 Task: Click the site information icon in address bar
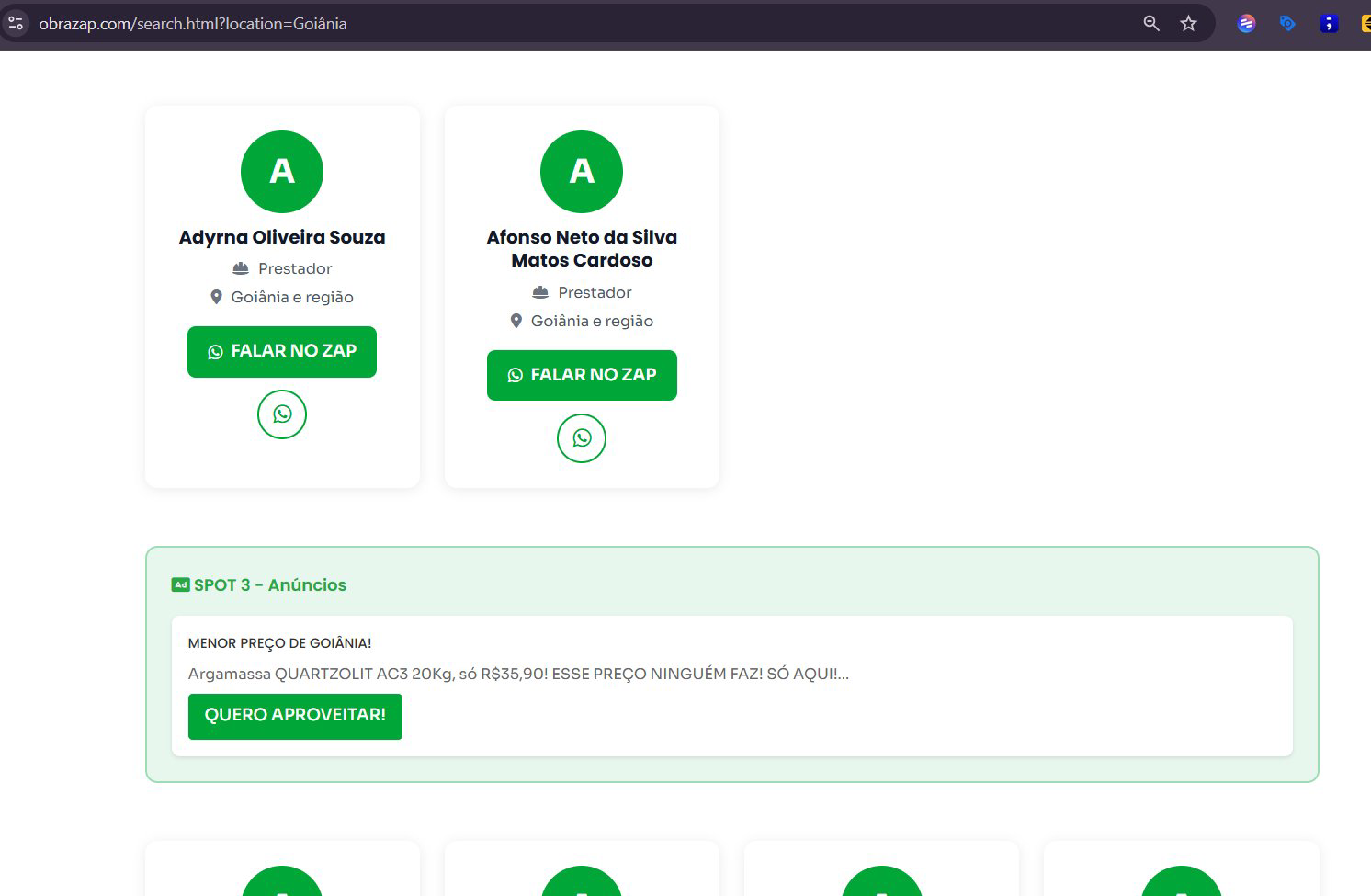tap(16, 24)
